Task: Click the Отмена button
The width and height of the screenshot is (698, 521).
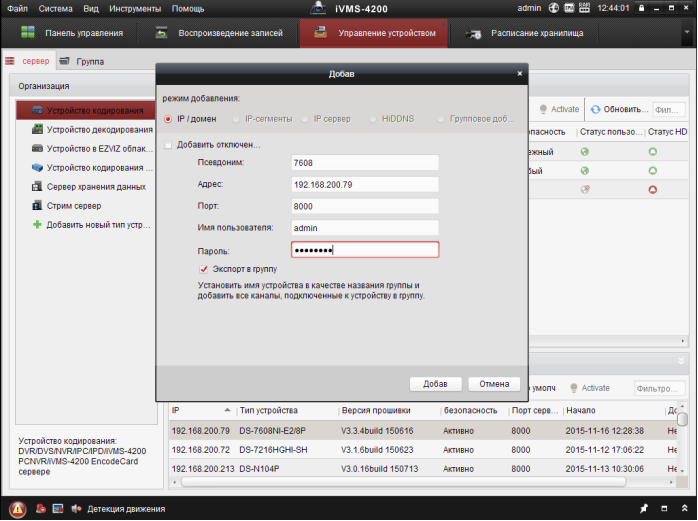Action: pyautogui.click(x=494, y=384)
